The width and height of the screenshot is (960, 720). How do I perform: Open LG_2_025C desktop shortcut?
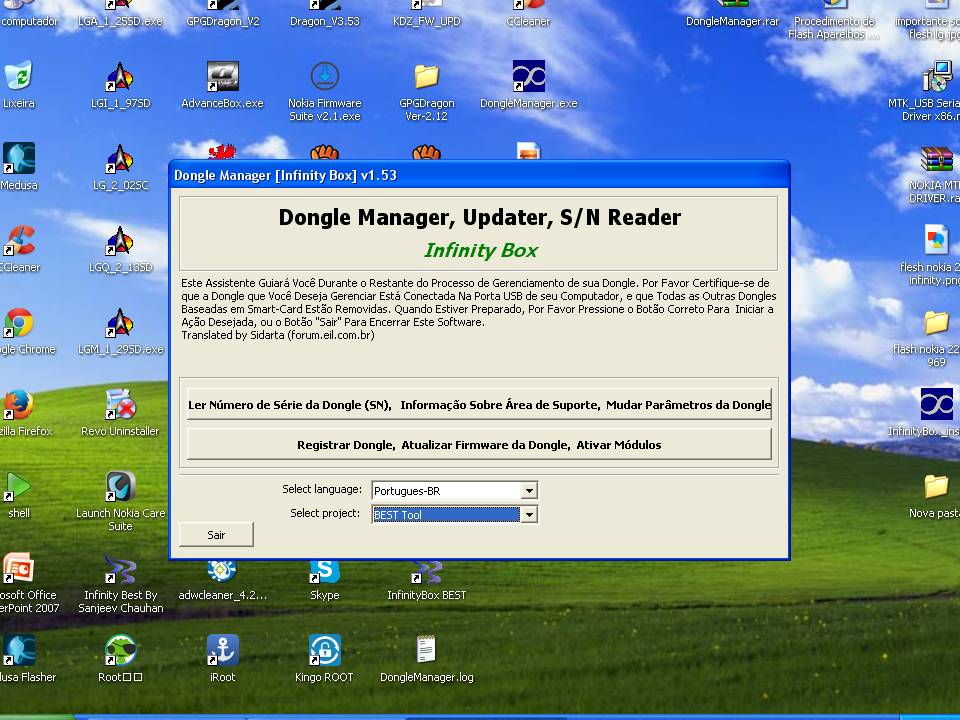pyautogui.click(x=120, y=159)
